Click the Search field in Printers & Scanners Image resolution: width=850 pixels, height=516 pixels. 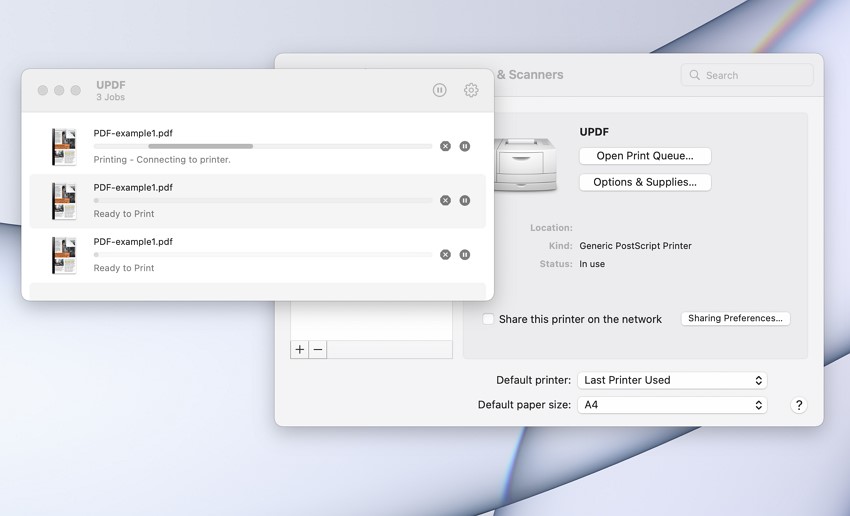point(747,75)
